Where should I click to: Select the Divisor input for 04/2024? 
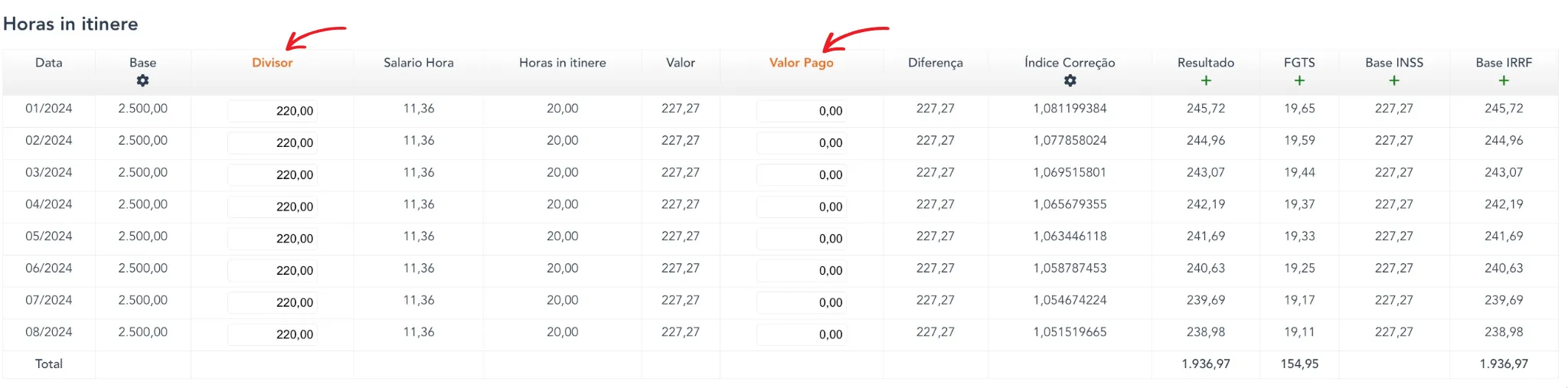[273, 207]
